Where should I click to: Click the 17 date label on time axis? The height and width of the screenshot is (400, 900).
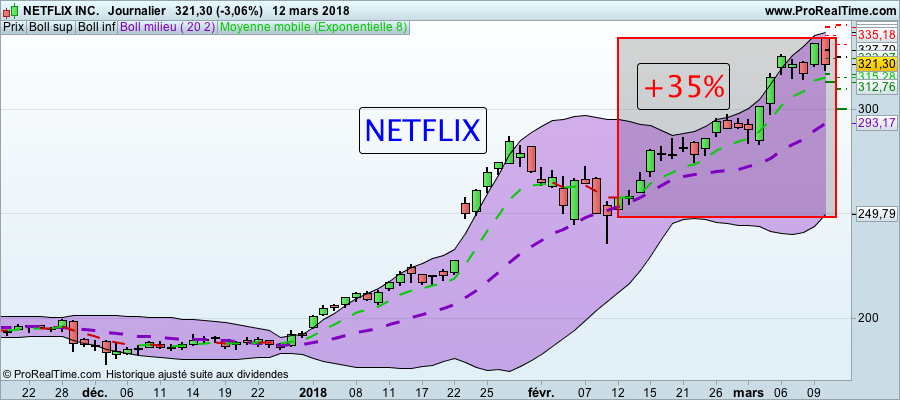[x=422, y=393]
